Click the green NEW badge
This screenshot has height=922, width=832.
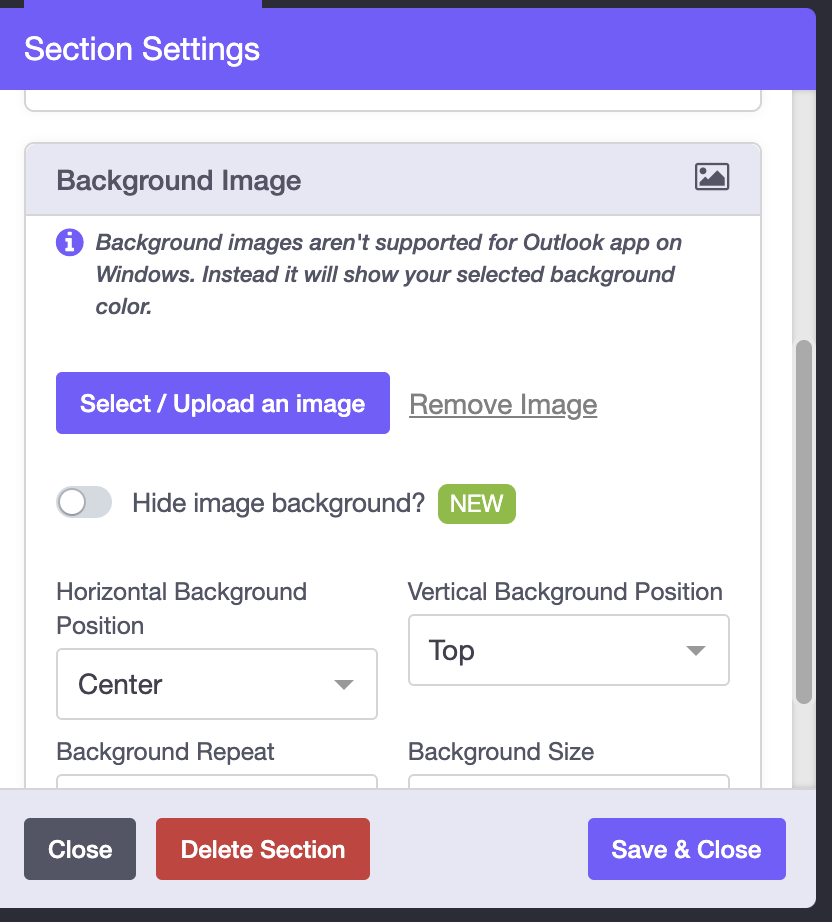point(476,503)
